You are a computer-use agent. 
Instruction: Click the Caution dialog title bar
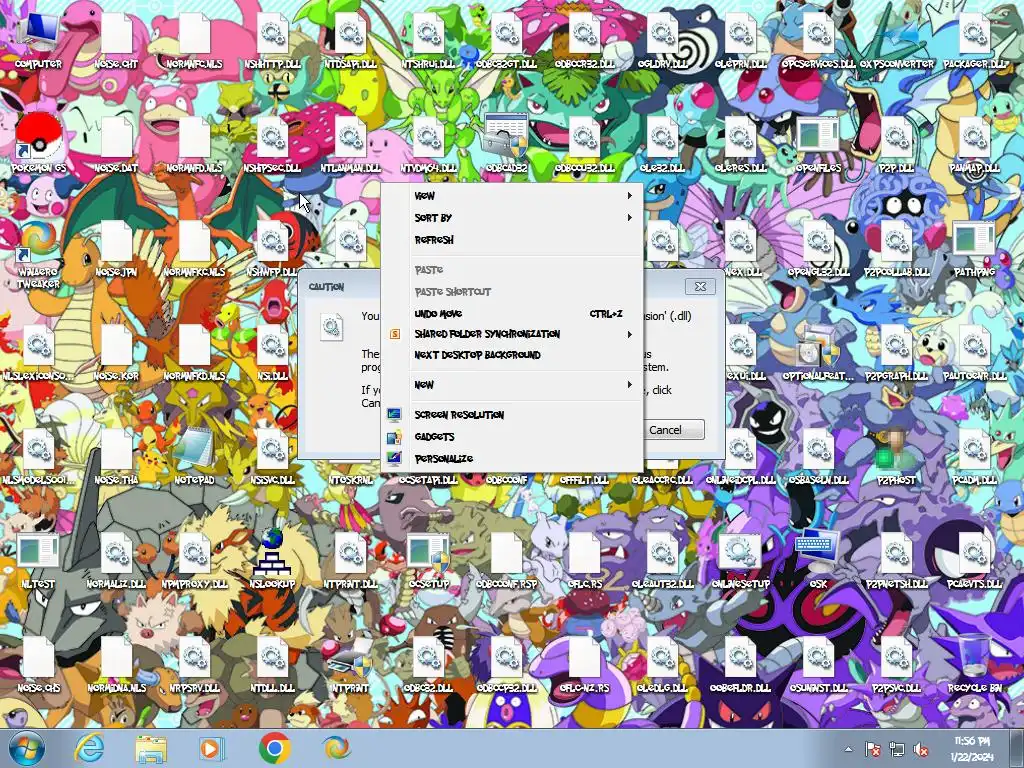(x=340, y=287)
